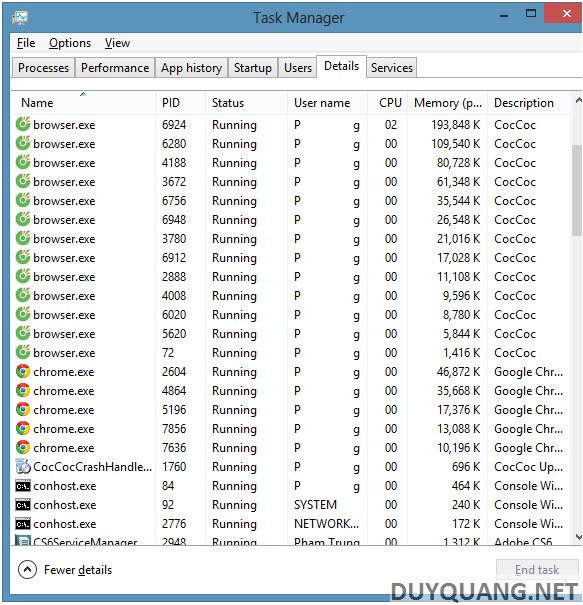583x605 pixels.
Task: Sort by the CPU column header
Action: [388, 103]
